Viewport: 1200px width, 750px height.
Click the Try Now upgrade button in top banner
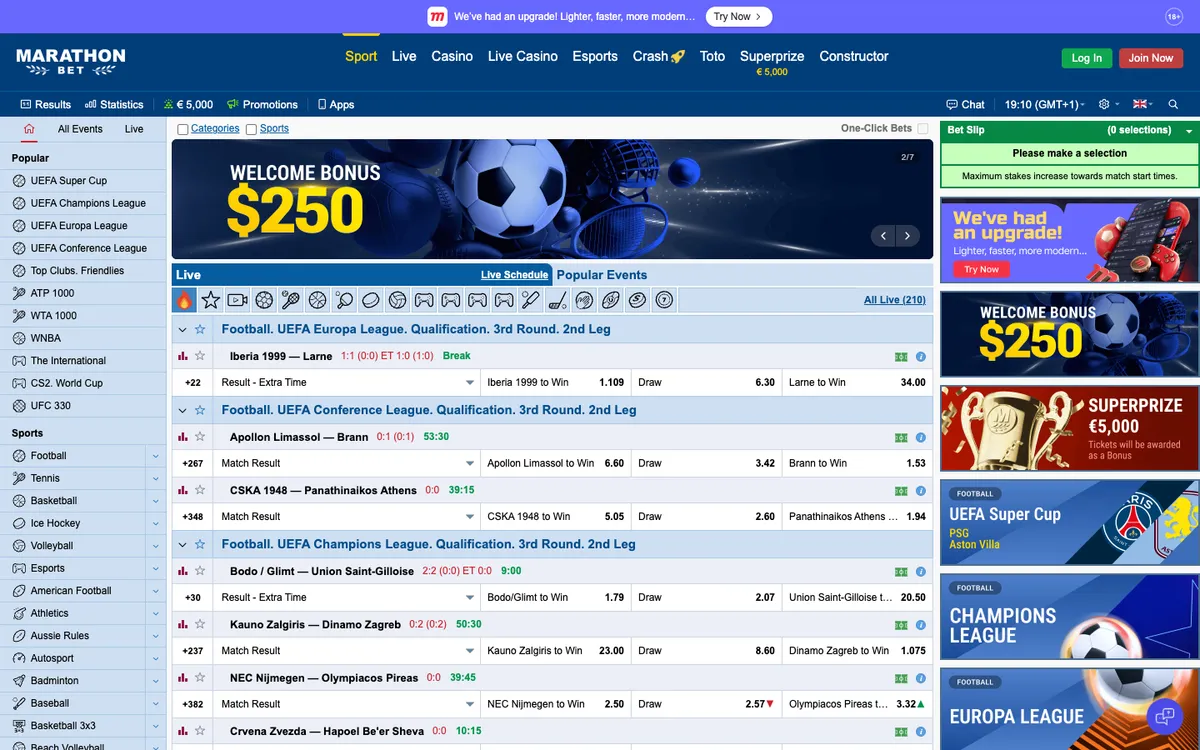[x=738, y=17]
